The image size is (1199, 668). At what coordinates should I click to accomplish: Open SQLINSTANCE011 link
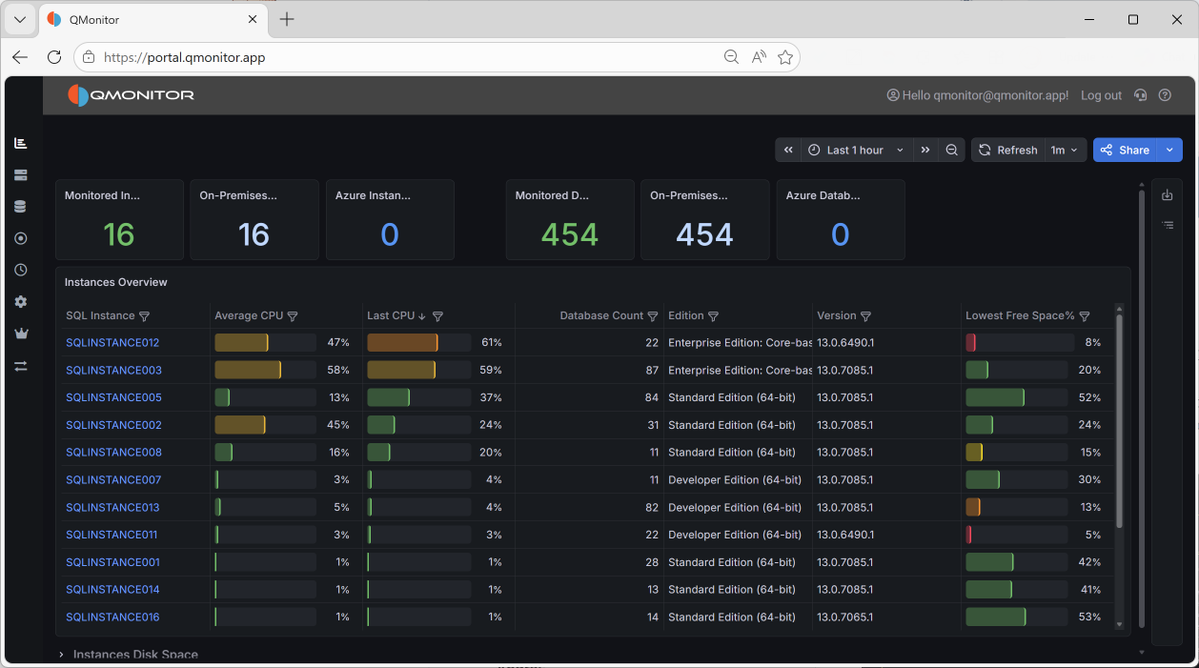(x=112, y=535)
